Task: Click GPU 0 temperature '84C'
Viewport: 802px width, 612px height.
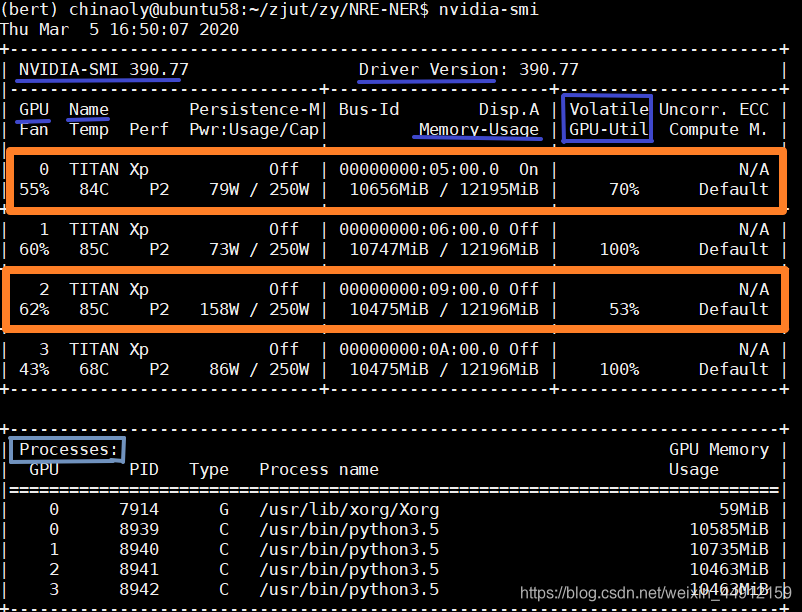Action: 94,189
